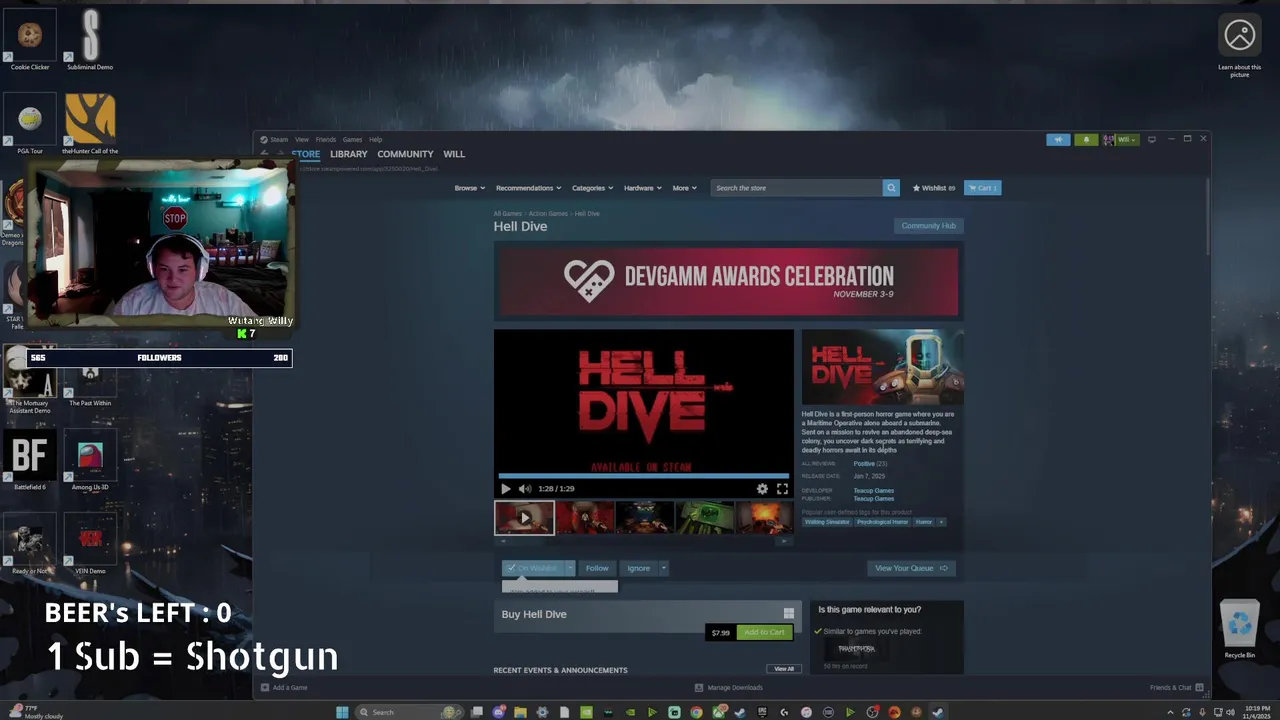Click the blue announcements megaphone button
The width and height of the screenshot is (1280, 720).
1058,140
